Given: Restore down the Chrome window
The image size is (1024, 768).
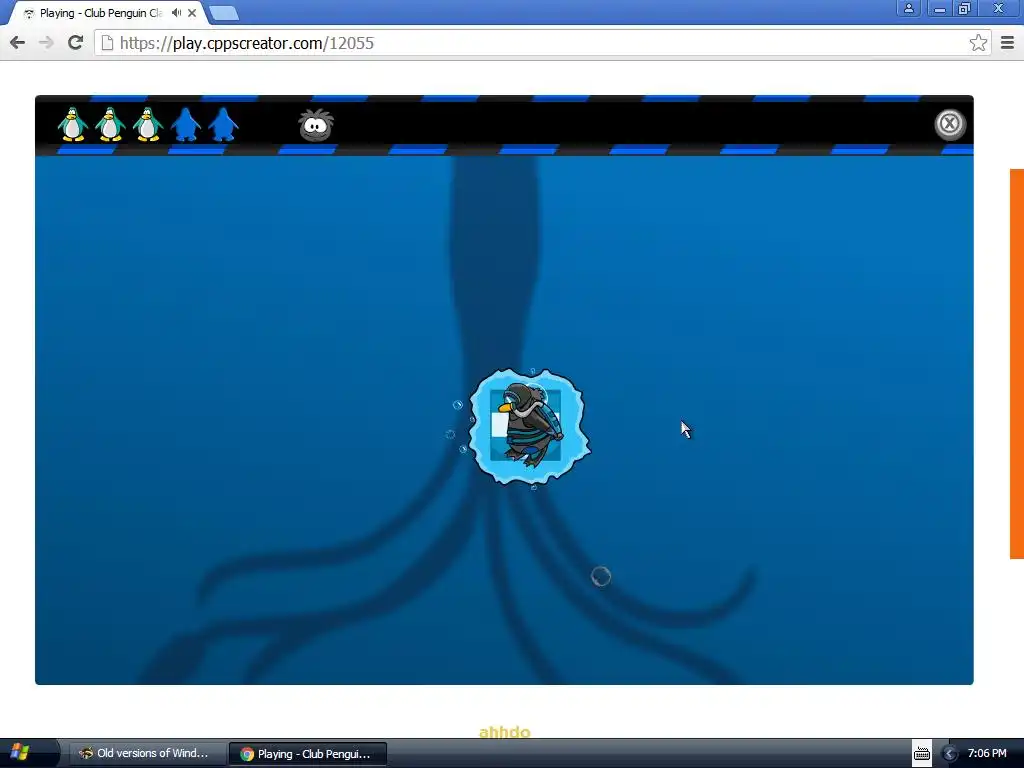Looking at the screenshot, I should [x=964, y=8].
